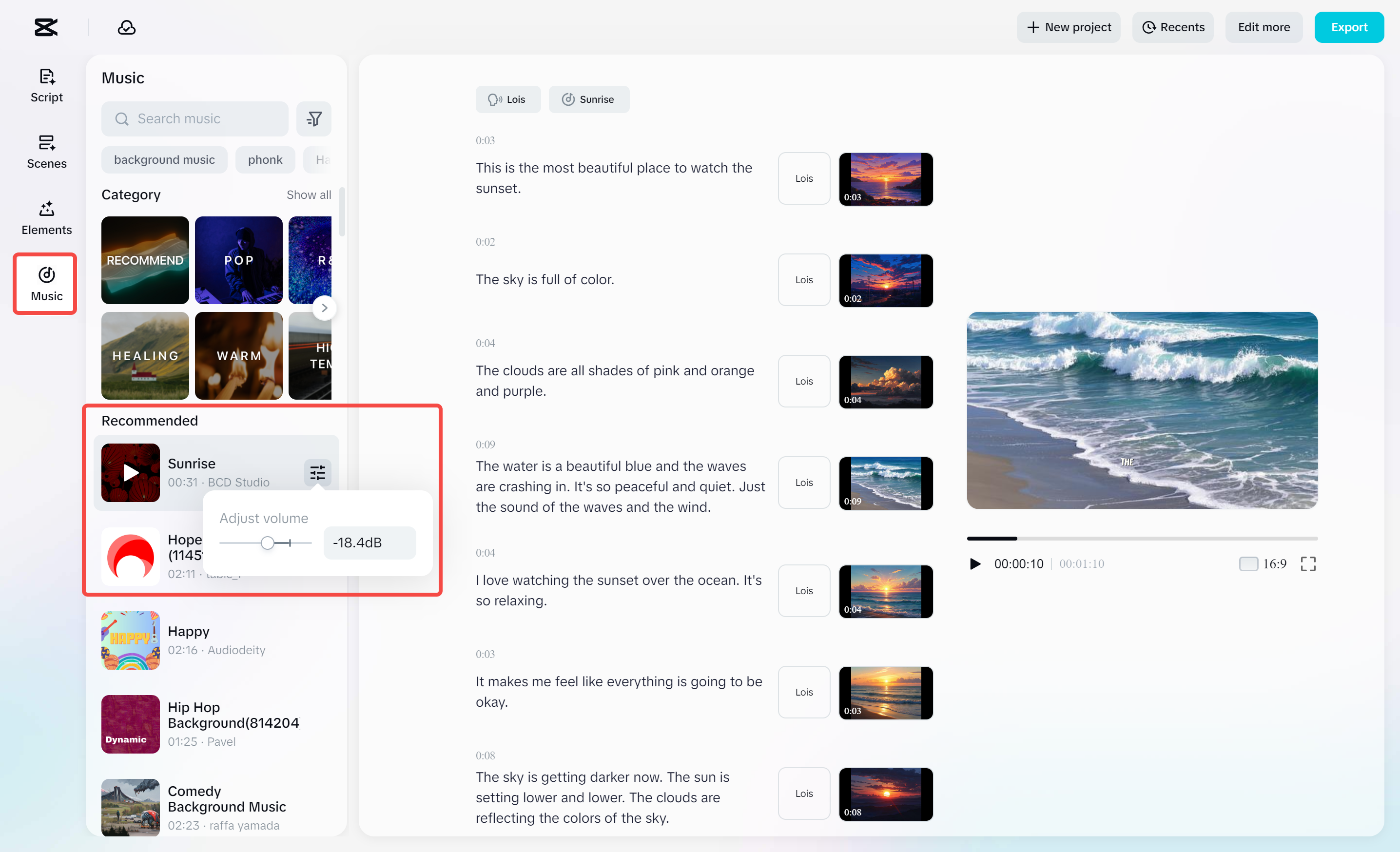
Task: Click the Sunrise music chip
Action: pos(589,99)
